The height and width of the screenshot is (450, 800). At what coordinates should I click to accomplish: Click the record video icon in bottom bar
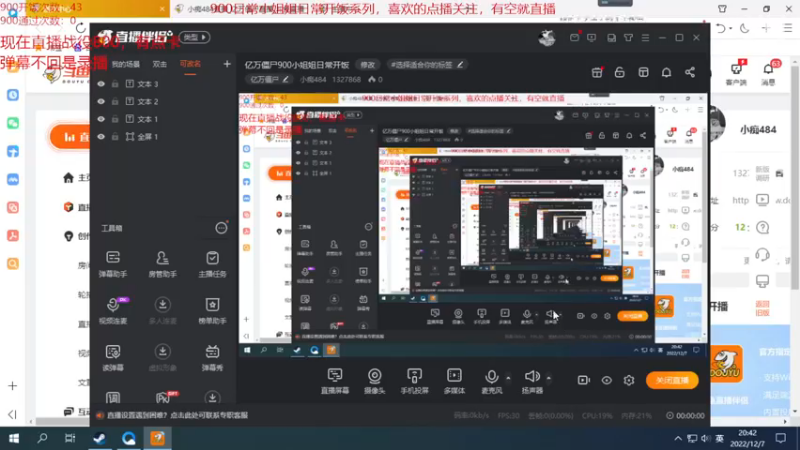click(583, 380)
